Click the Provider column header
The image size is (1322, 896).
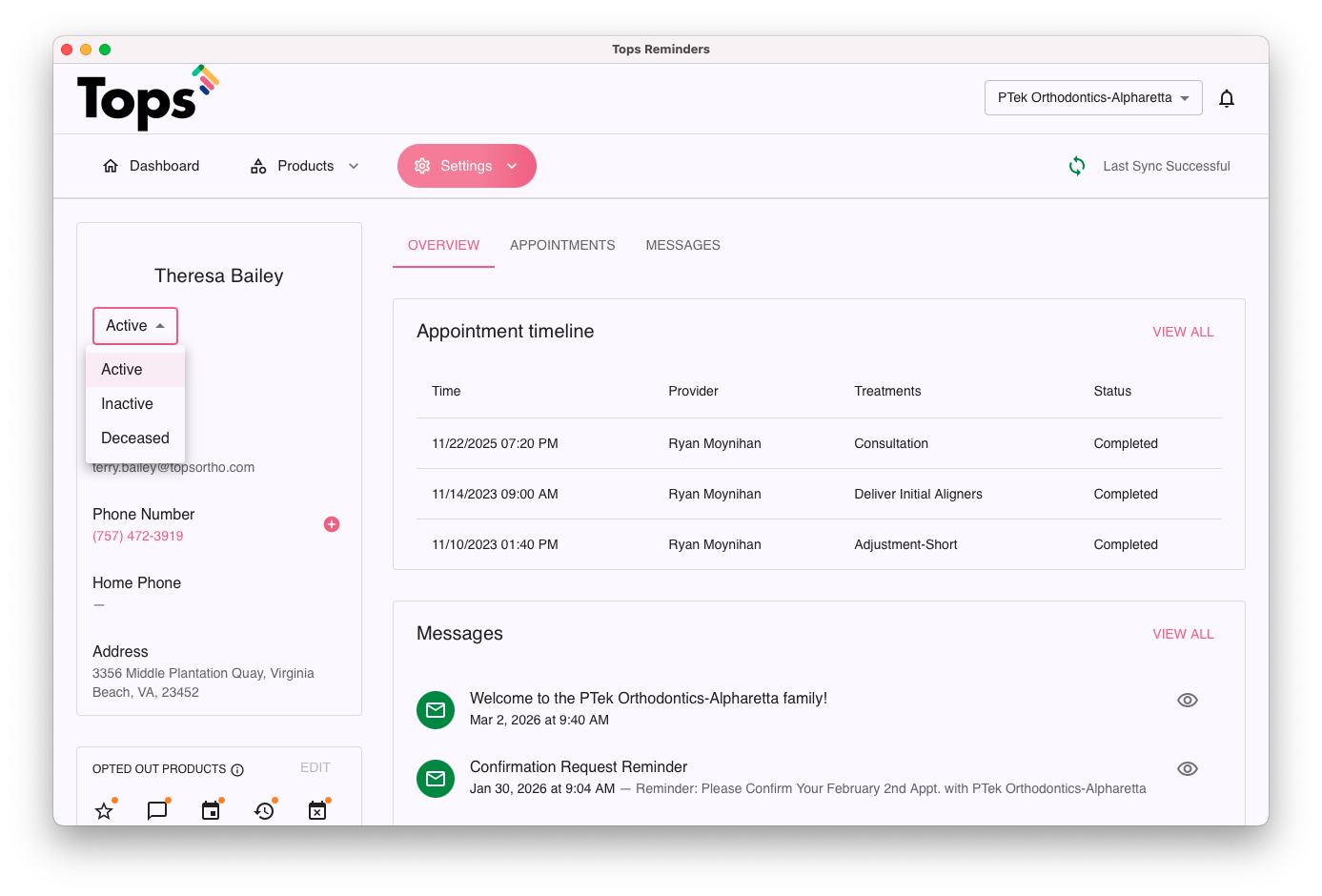point(693,391)
